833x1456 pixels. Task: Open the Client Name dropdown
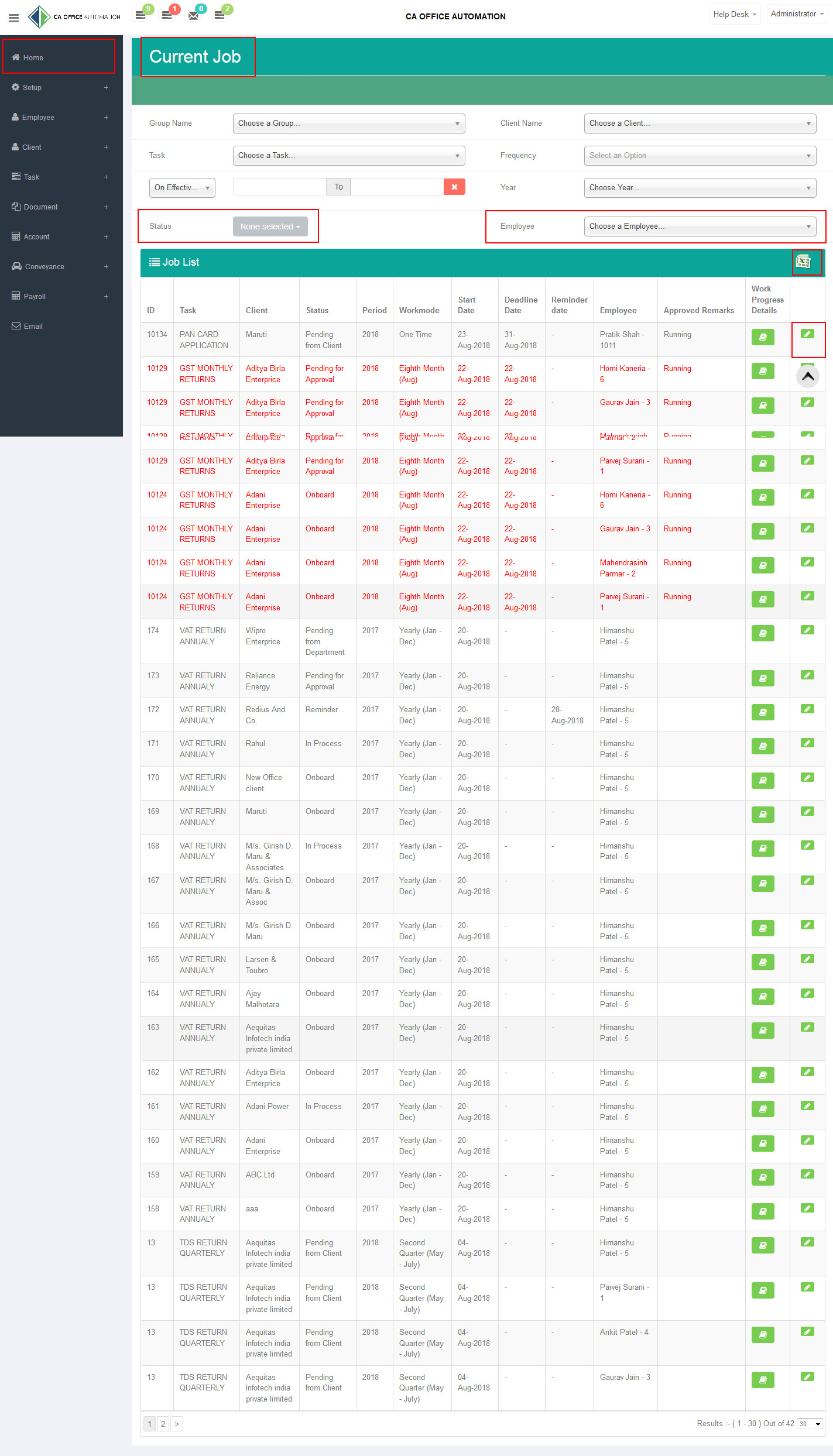point(700,123)
